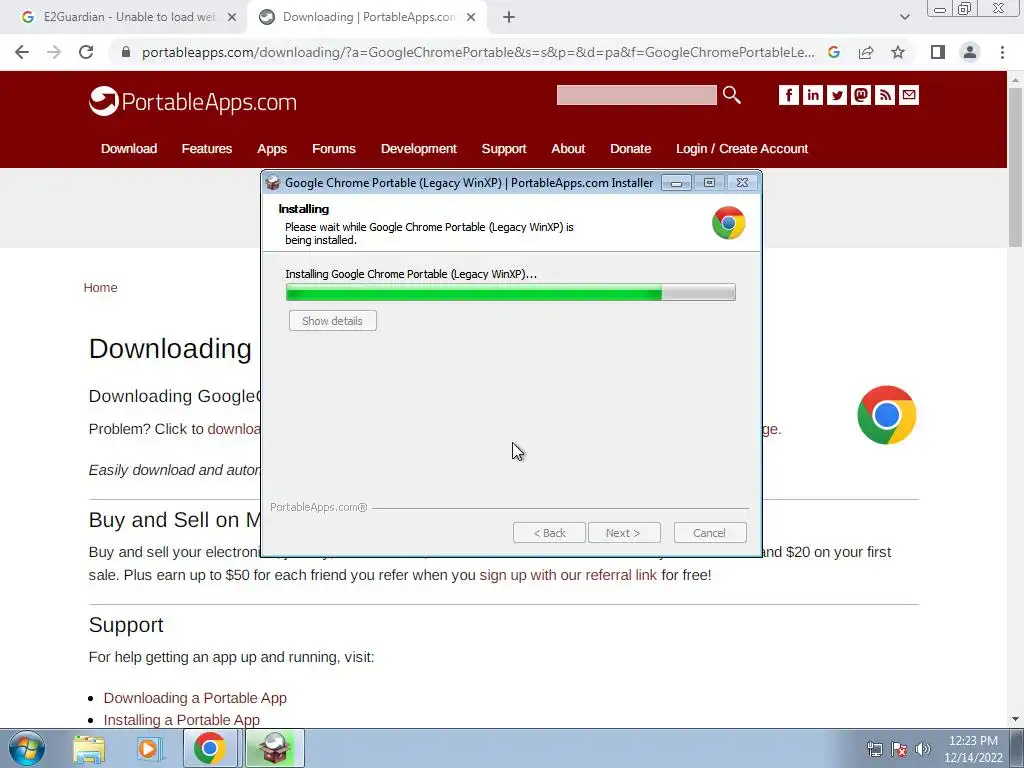Open the Support menu item
Image resolution: width=1024 pixels, height=768 pixels.
pyautogui.click(x=504, y=149)
